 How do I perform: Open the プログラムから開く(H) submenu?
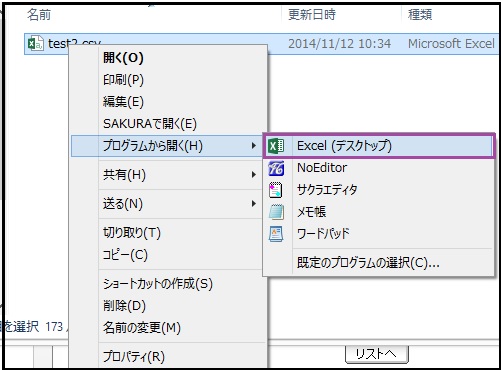click(167, 146)
